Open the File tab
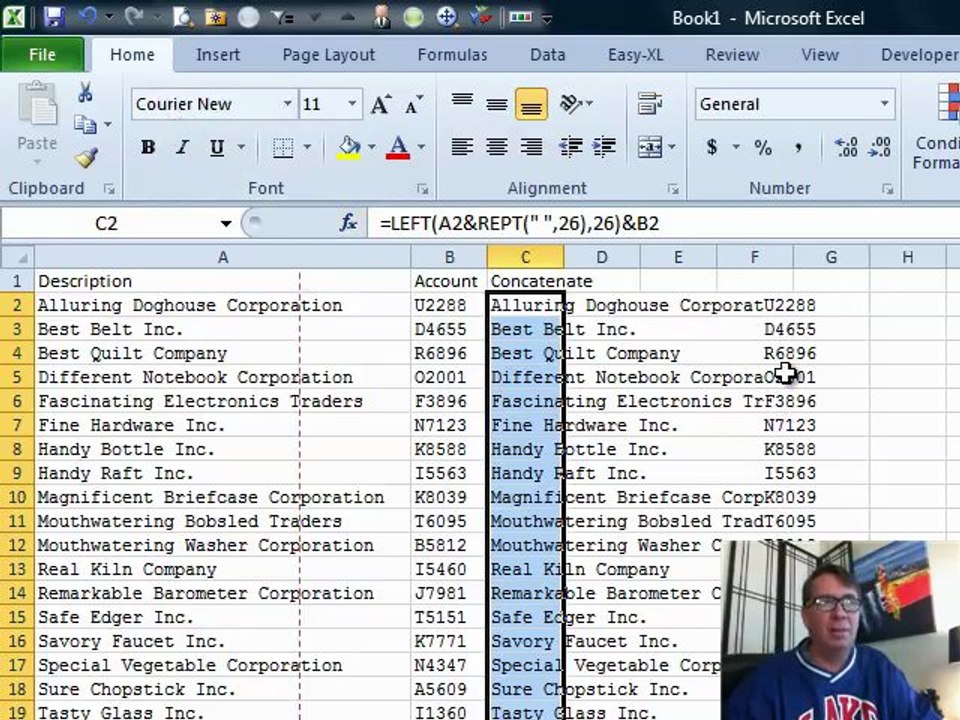960x720 pixels. click(42, 54)
